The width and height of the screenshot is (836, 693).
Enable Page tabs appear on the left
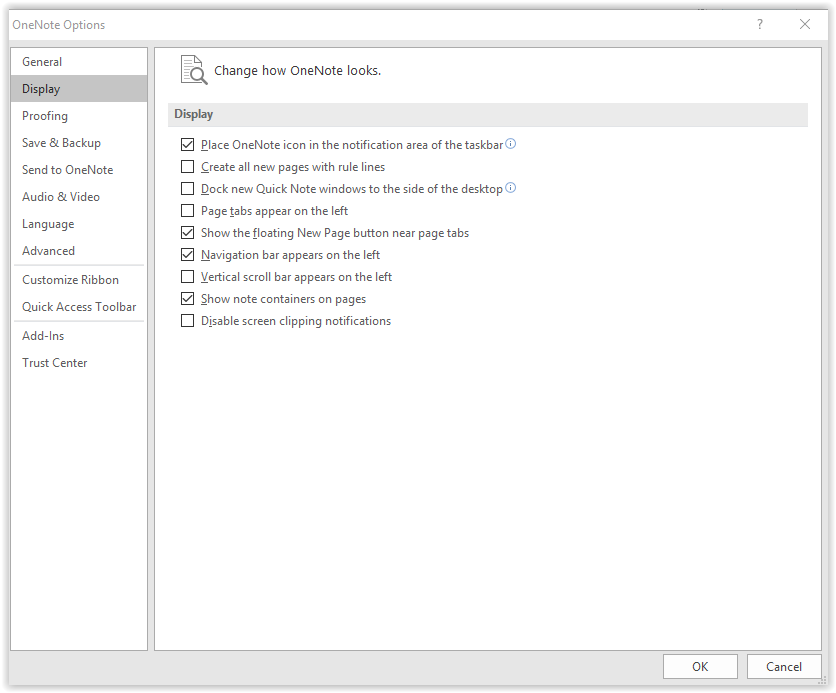[188, 211]
